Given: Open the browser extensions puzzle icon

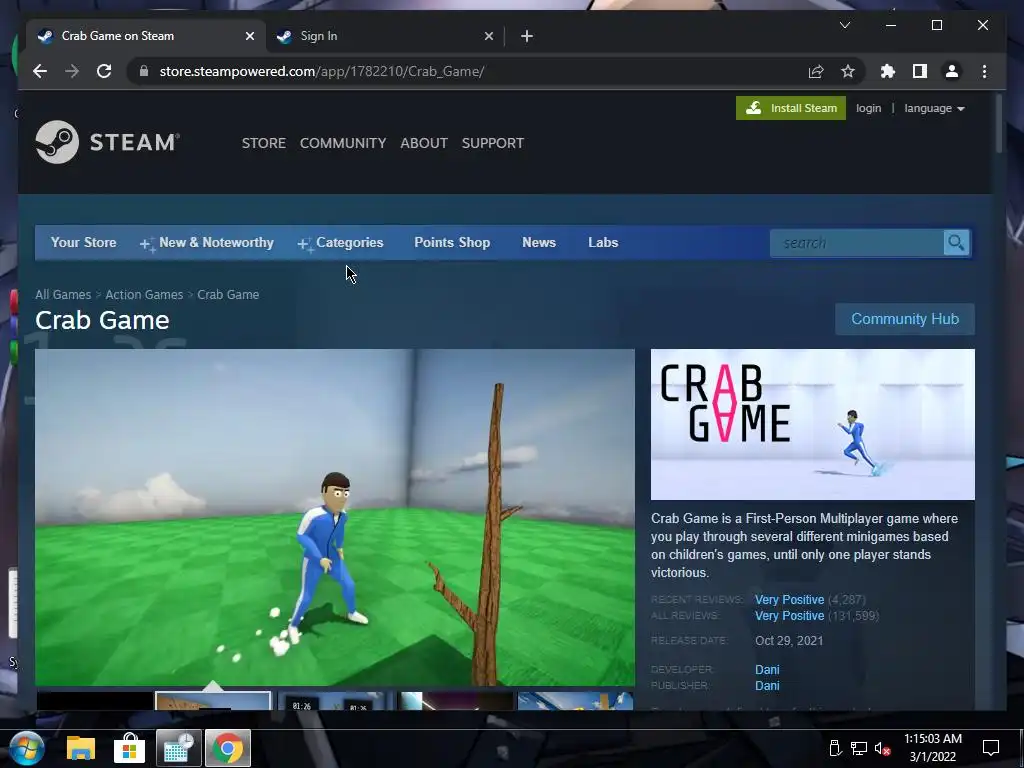Looking at the screenshot, I should click(888, 71).
